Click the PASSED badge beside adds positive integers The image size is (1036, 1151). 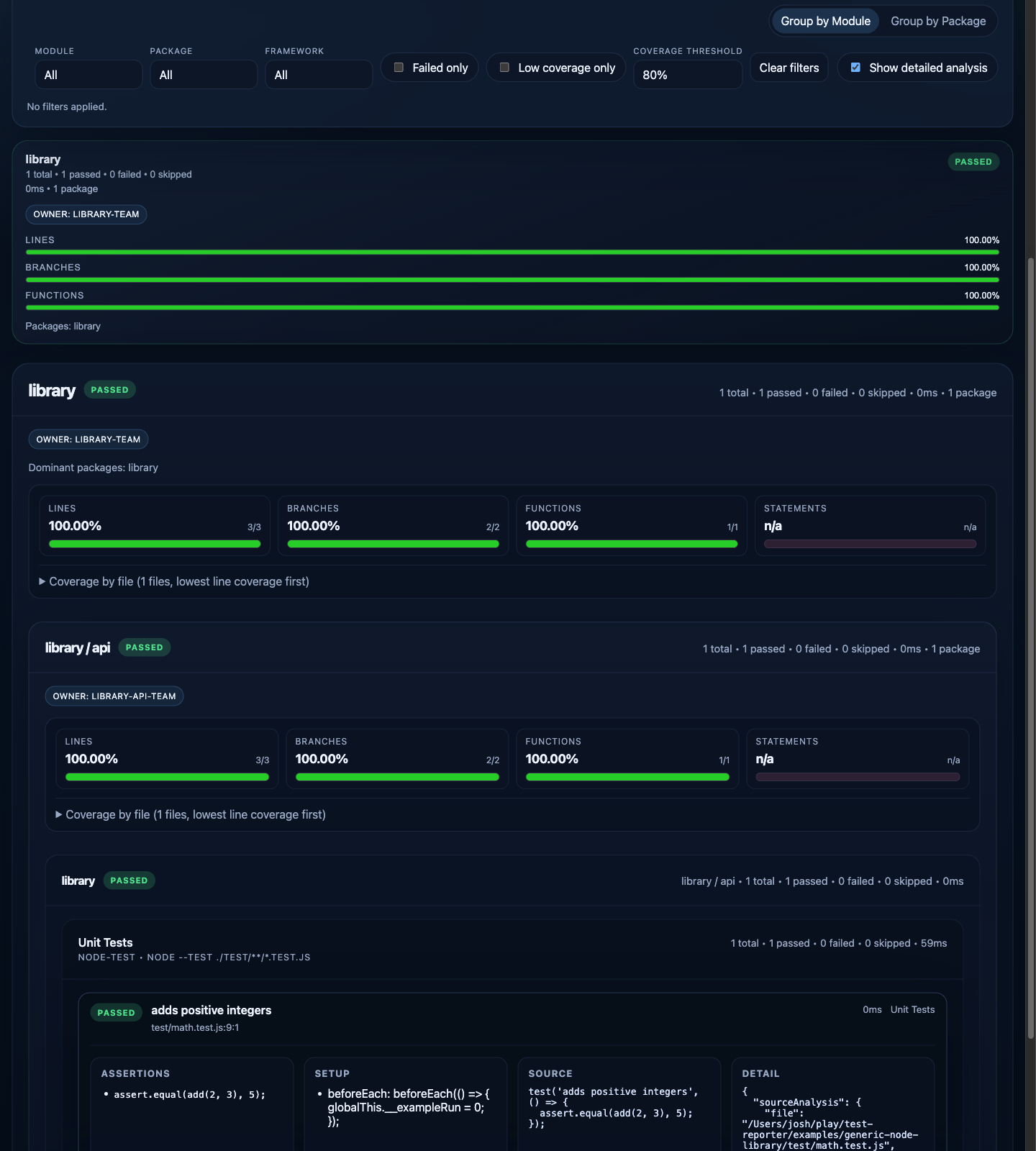click(x=116, y=1013)
